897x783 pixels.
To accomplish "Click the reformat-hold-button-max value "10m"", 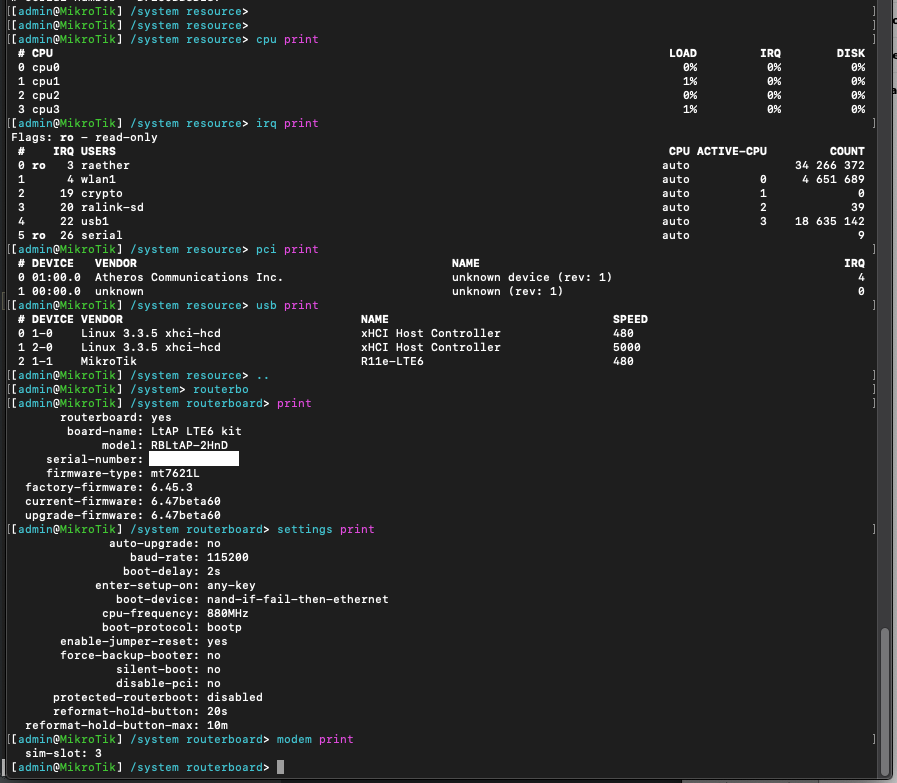I will [x=217, y=726].
